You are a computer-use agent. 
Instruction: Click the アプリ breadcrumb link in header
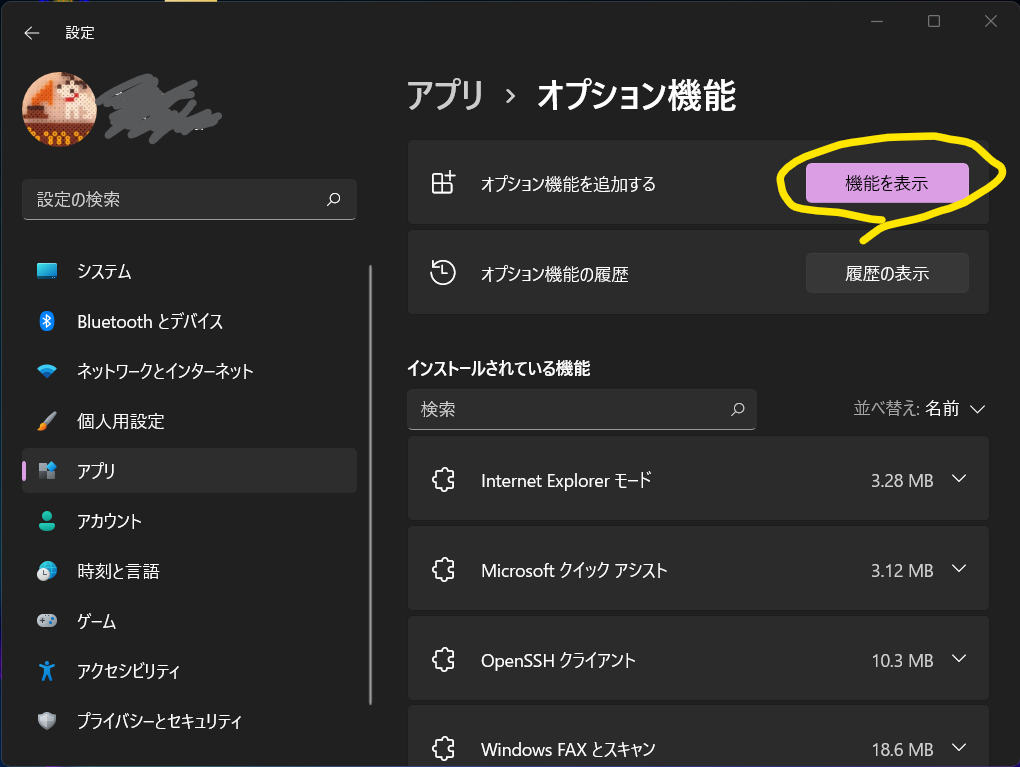click(445, 96)
